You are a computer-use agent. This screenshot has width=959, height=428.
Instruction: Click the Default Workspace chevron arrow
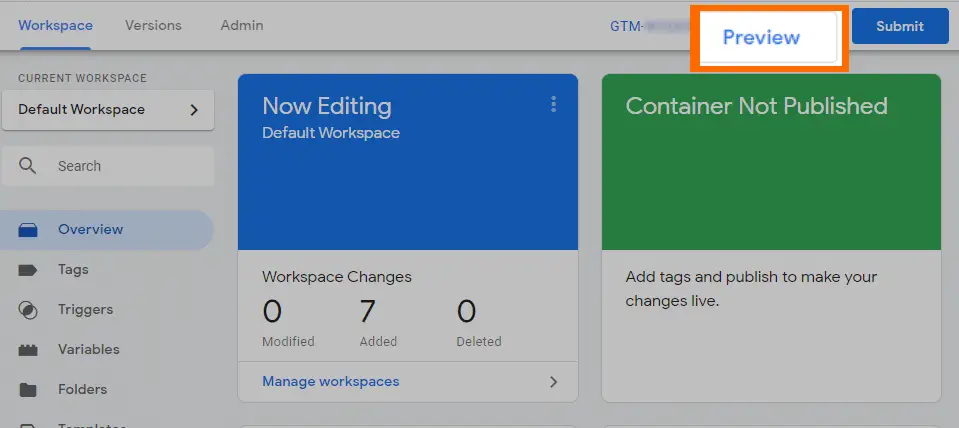point(194,110)
